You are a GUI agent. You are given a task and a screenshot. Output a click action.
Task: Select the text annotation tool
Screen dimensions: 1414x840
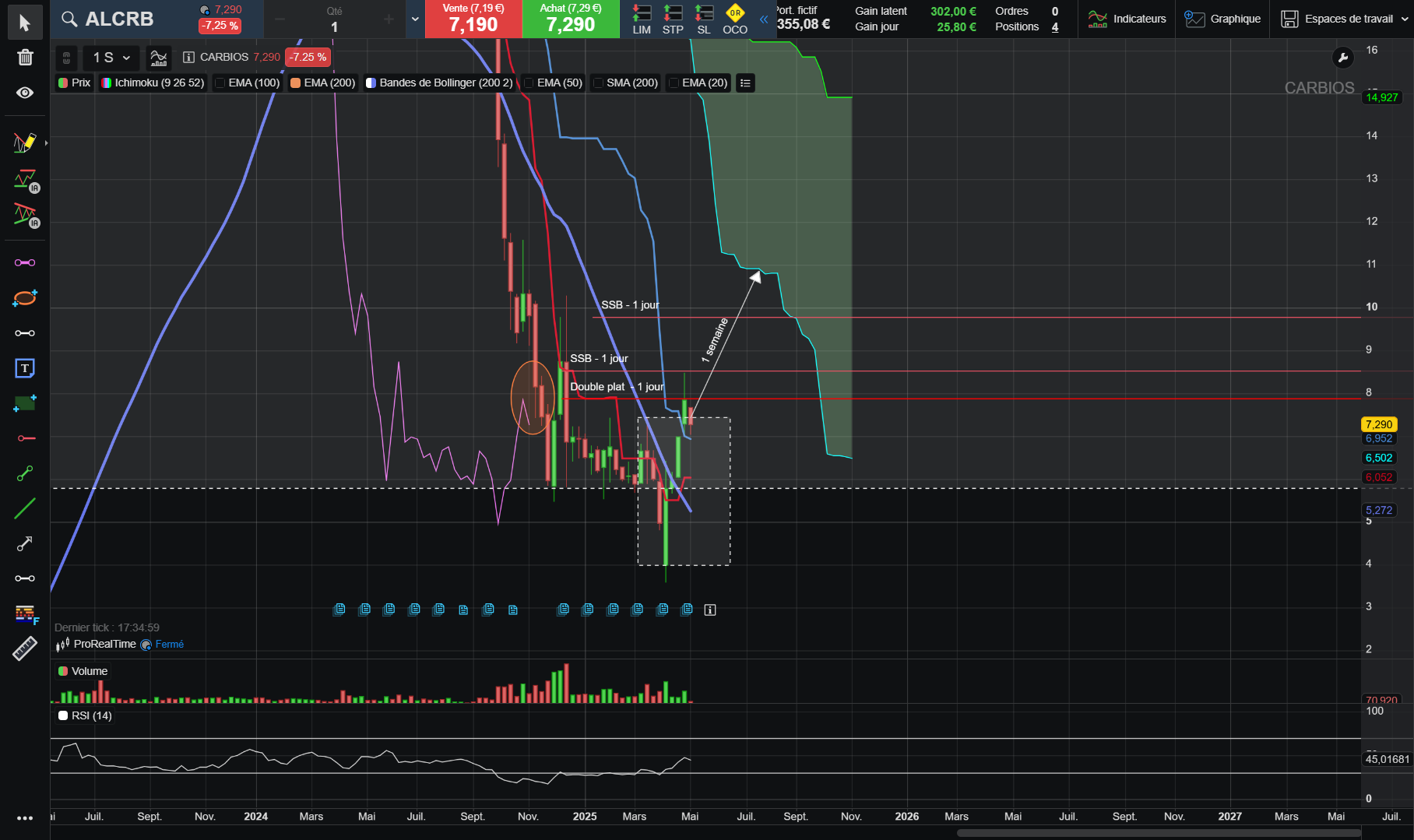click(x=25, y=368)
